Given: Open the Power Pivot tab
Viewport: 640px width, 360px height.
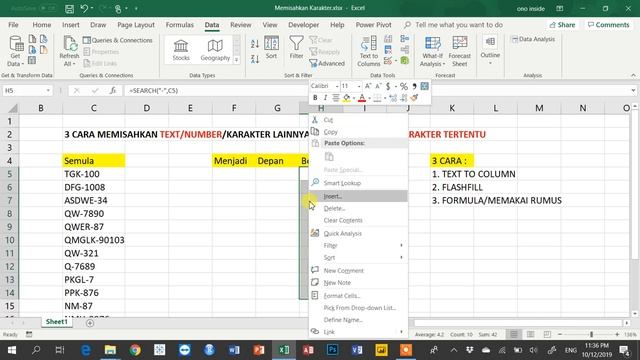Looking at the screenshot, I should point(373,25).
